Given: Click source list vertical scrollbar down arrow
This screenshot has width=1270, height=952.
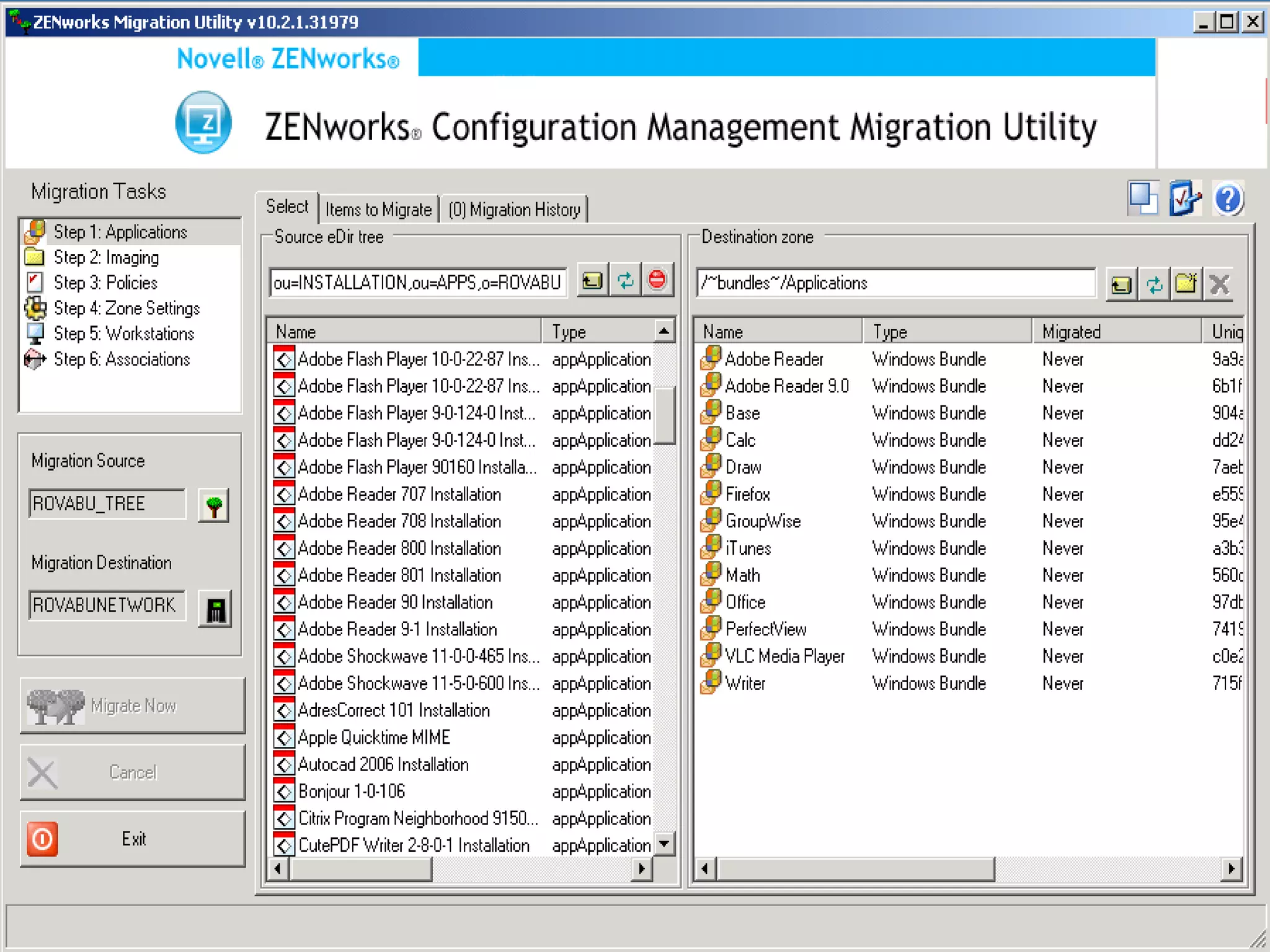Looking at the screenshot, I should (x=665, y=844).
